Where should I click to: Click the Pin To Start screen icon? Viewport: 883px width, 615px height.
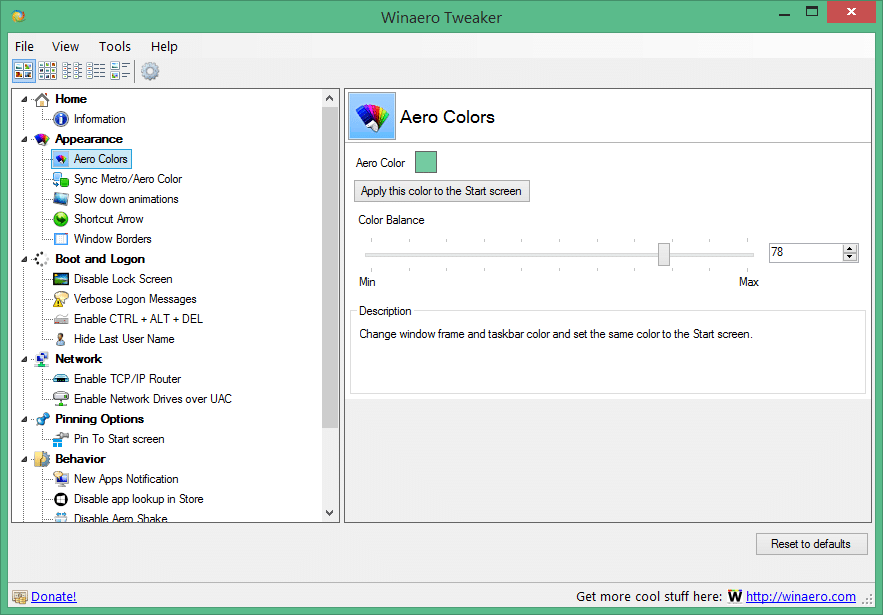coord(61,439)
